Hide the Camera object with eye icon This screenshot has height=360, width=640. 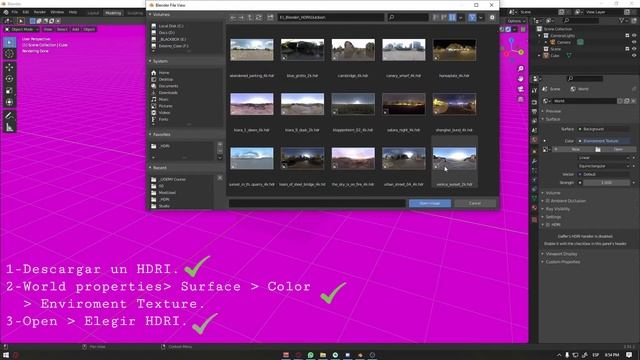pos(634,42)
